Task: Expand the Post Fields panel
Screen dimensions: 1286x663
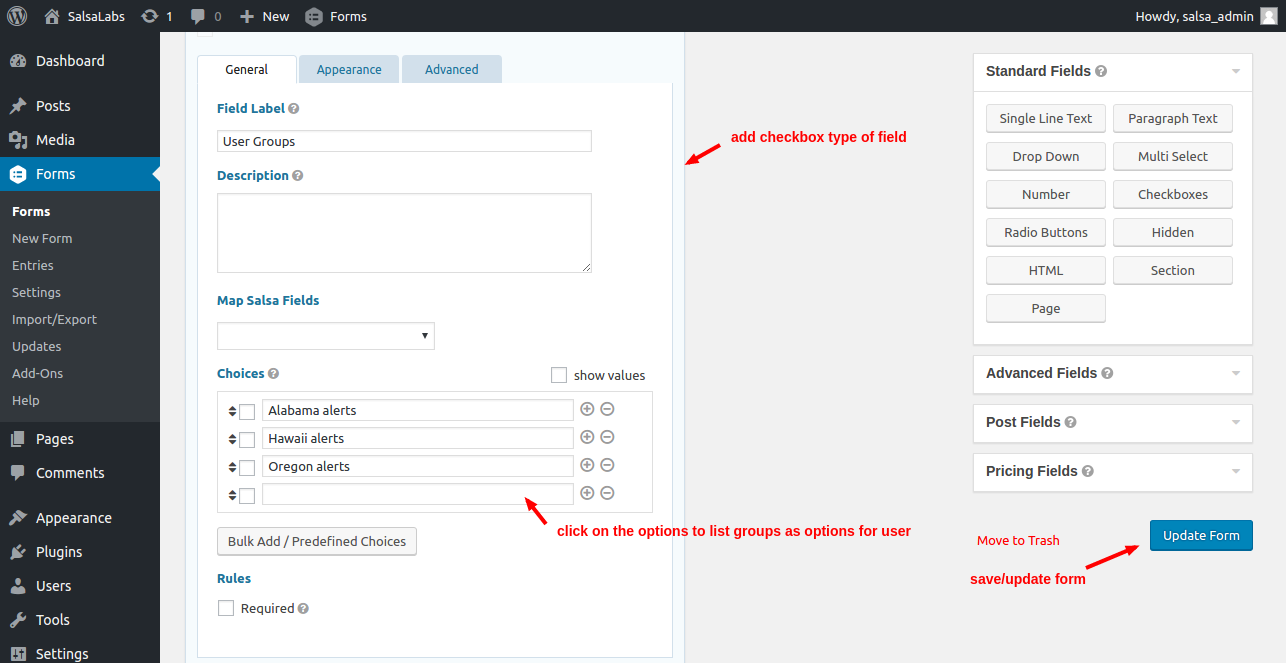Action: (1236, 422)
